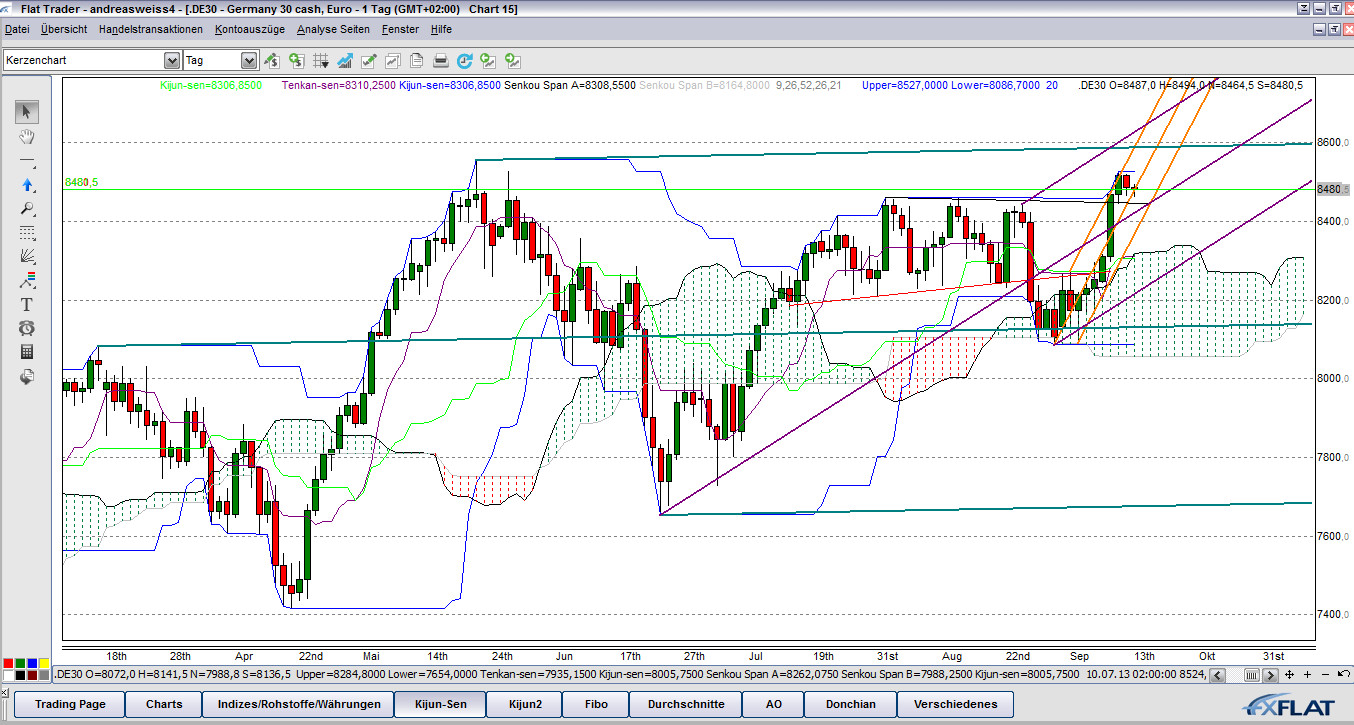Viewport: 1354px width, 725px height.
Task: Open the Analyse Seiten menu
Action: click(332, 29)
